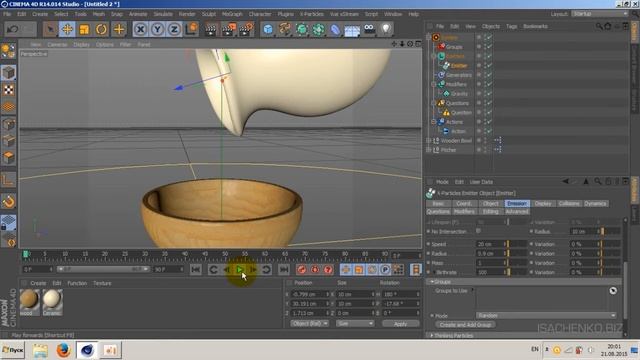The image size is (640, 360).
Task: Expand Thinking Particles section
Action: (x=524, y=336)
